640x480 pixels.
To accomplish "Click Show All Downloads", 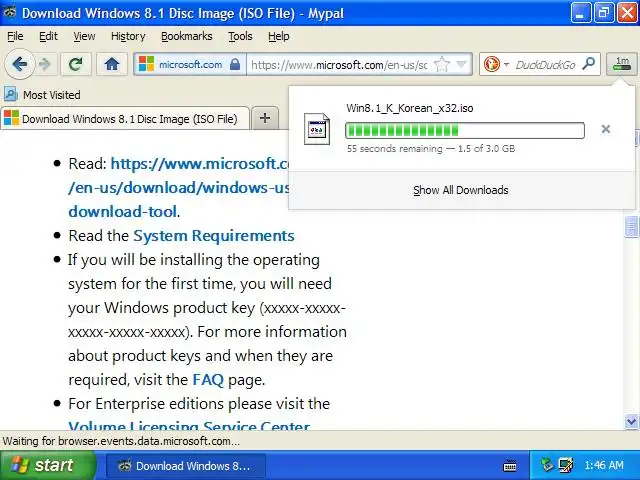I will (460, 190).
